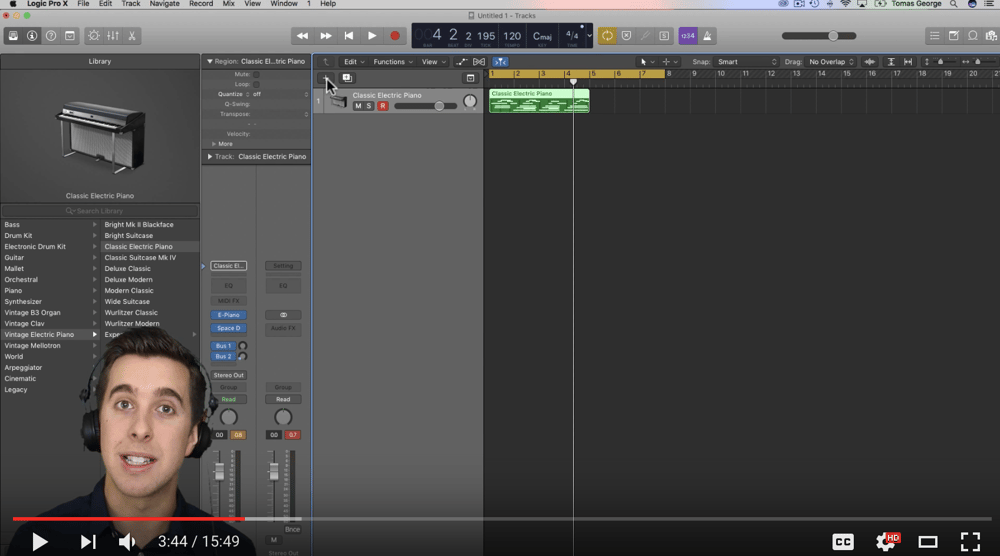
Task: Select Wurlitzer Classic patch
Action: tap(131, 312)
